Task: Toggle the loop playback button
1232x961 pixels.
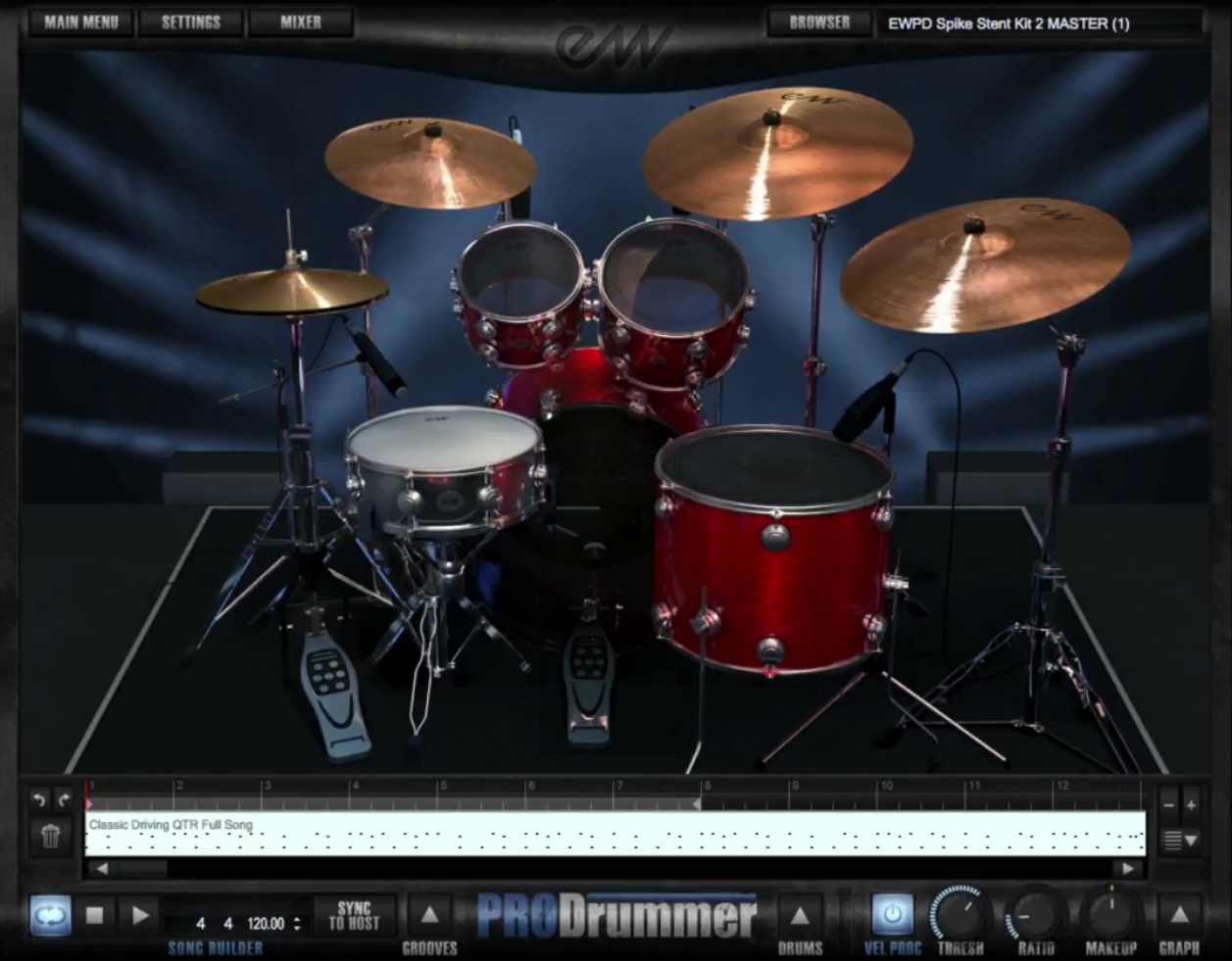Action: pos(49,916)
